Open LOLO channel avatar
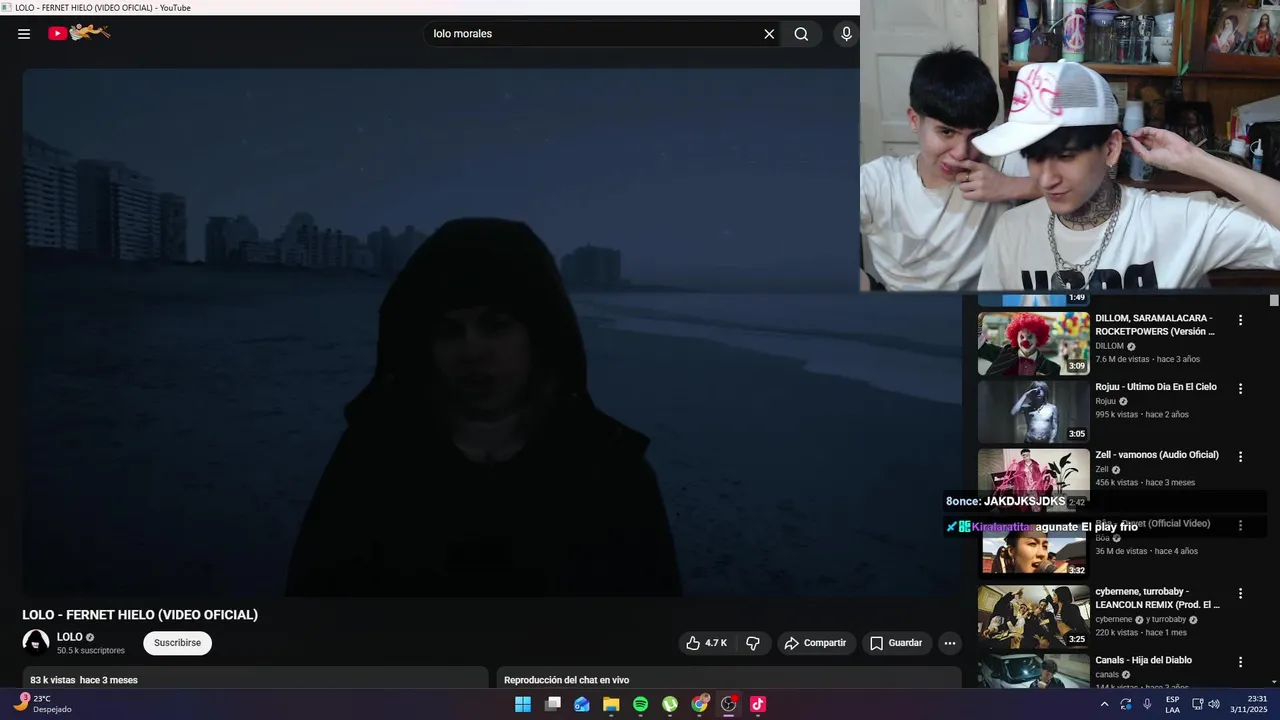 tap(36, 643)
